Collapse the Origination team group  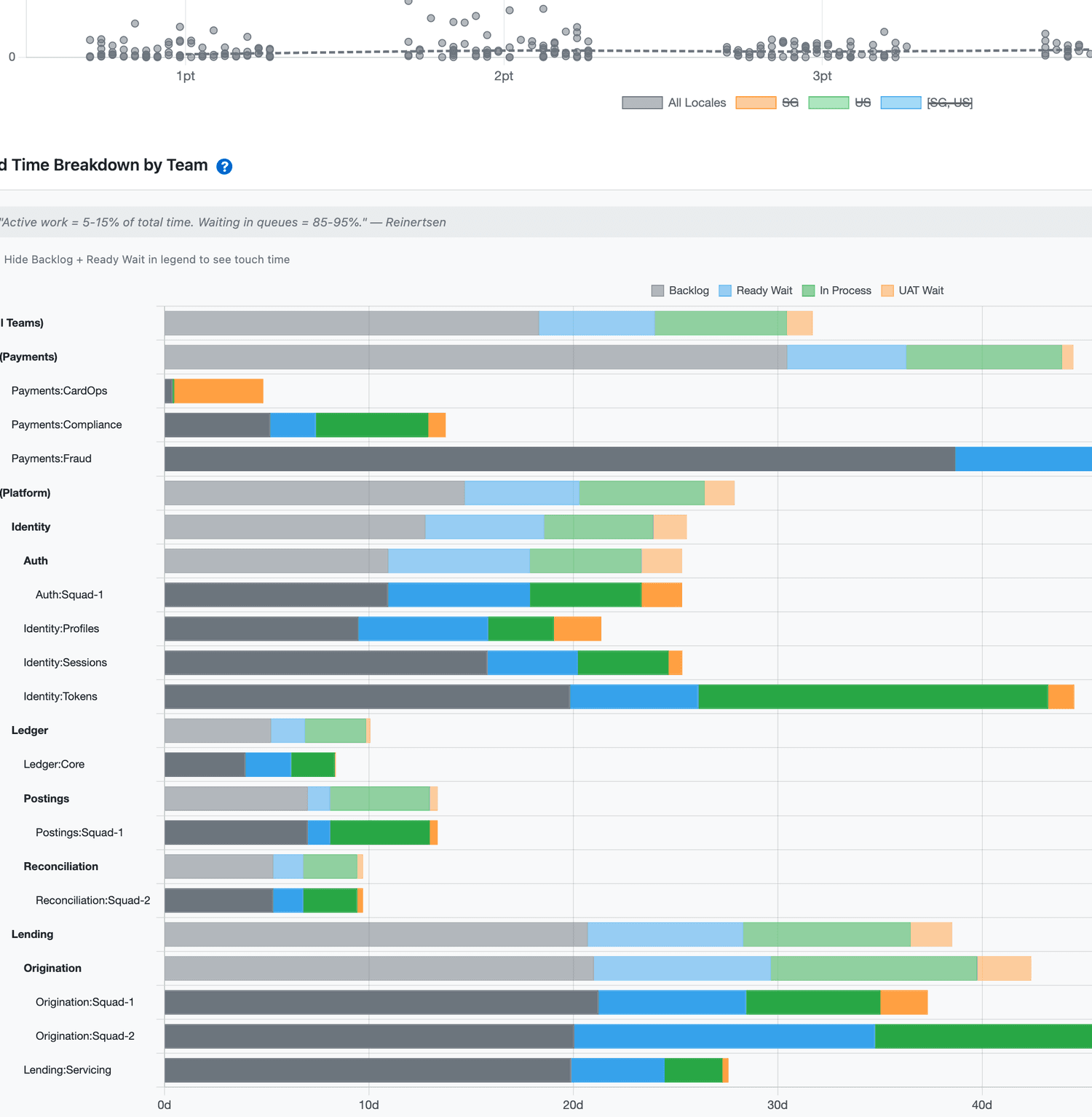[52, 968]
